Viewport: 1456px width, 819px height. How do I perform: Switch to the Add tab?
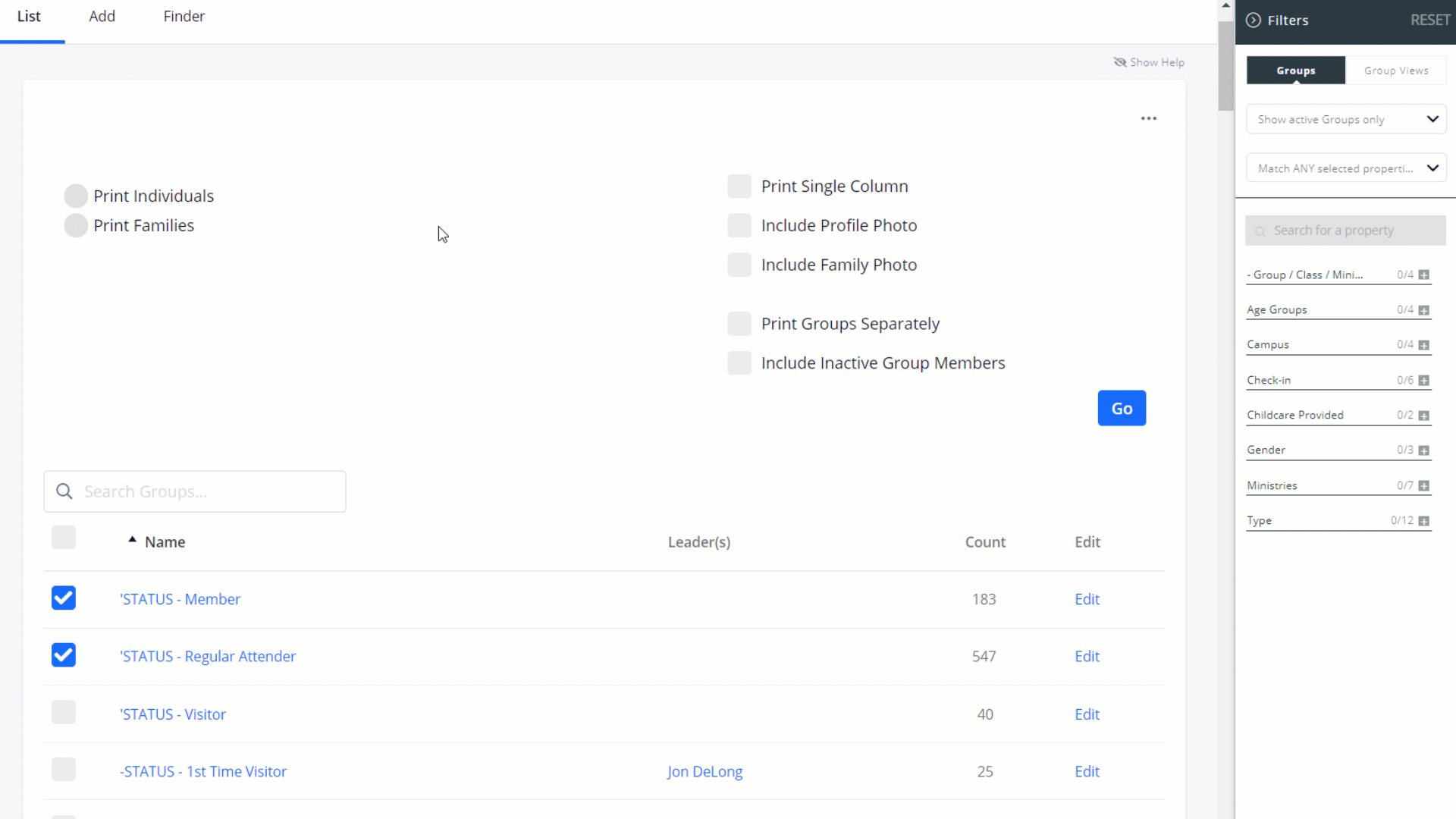click(x=102, y=16)
